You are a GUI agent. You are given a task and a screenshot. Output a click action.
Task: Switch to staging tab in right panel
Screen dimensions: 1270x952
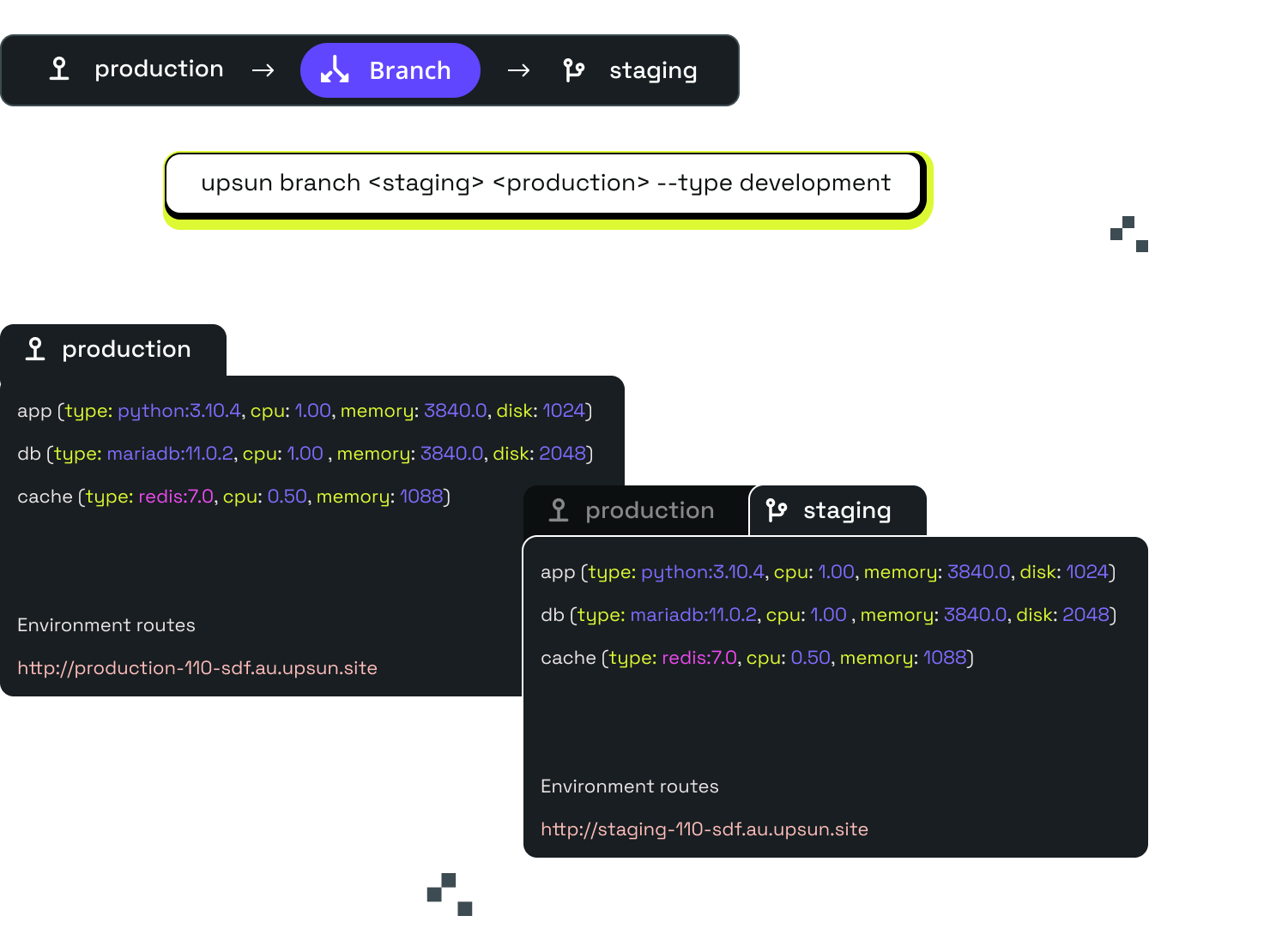(x=838, y=511)
